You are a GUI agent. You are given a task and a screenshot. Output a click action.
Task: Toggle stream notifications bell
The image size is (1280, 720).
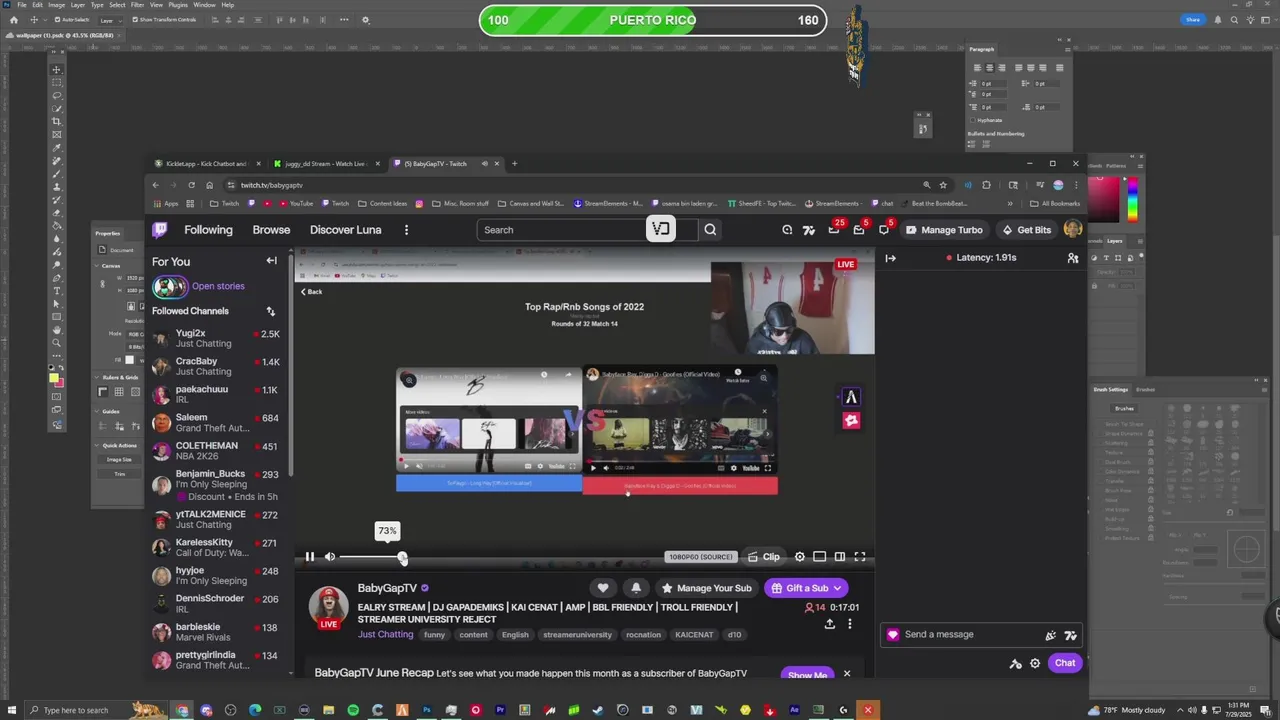pyautogui.click(x=636, y=588)
